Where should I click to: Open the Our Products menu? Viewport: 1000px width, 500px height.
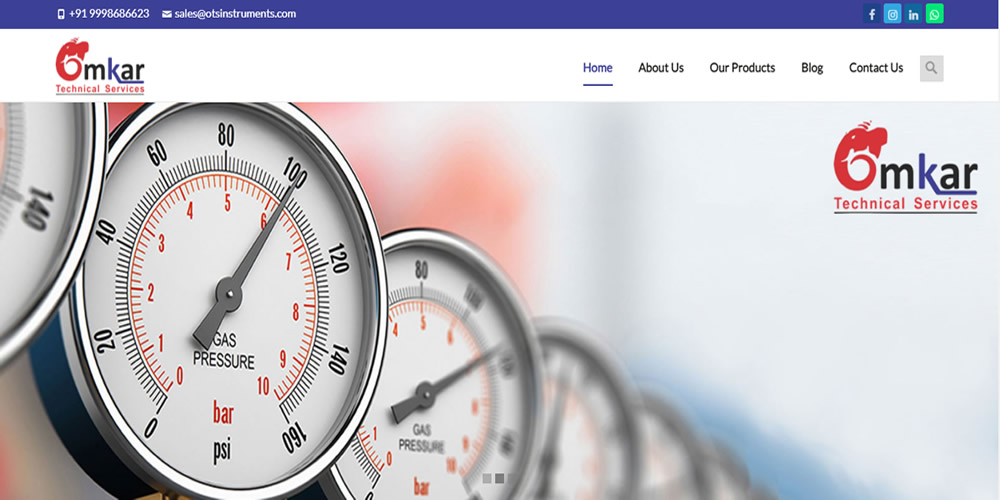742,68
